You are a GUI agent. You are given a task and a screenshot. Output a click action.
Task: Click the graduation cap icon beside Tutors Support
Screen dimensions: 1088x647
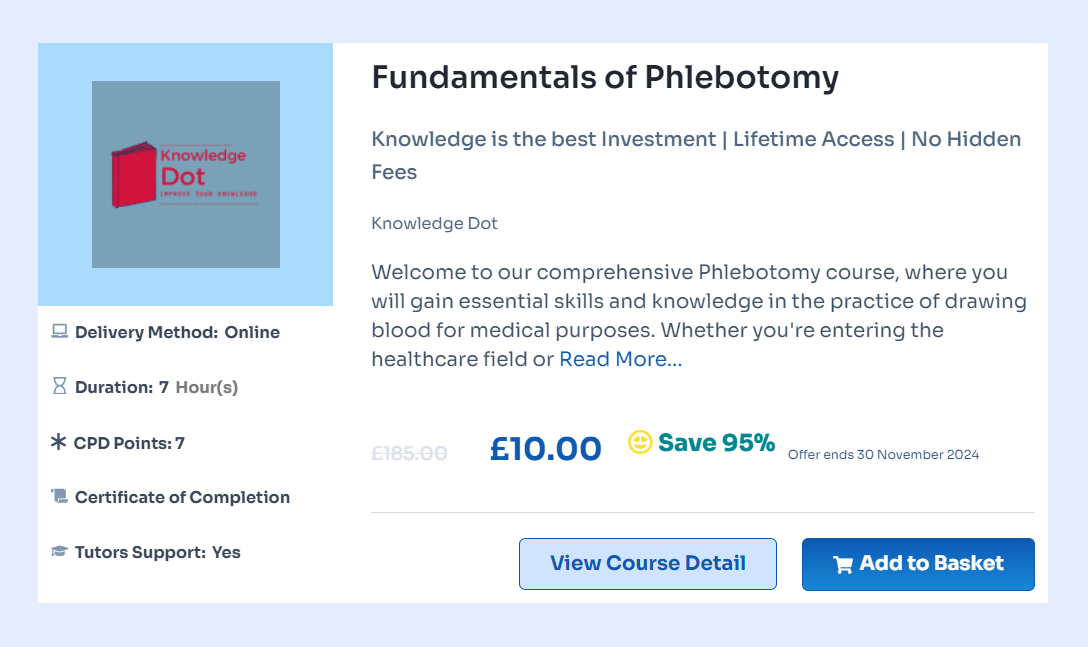tap(59, 552)
